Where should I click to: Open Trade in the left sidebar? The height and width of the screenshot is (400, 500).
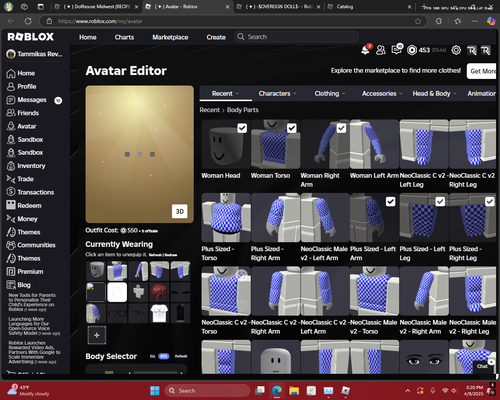[20, 179]
